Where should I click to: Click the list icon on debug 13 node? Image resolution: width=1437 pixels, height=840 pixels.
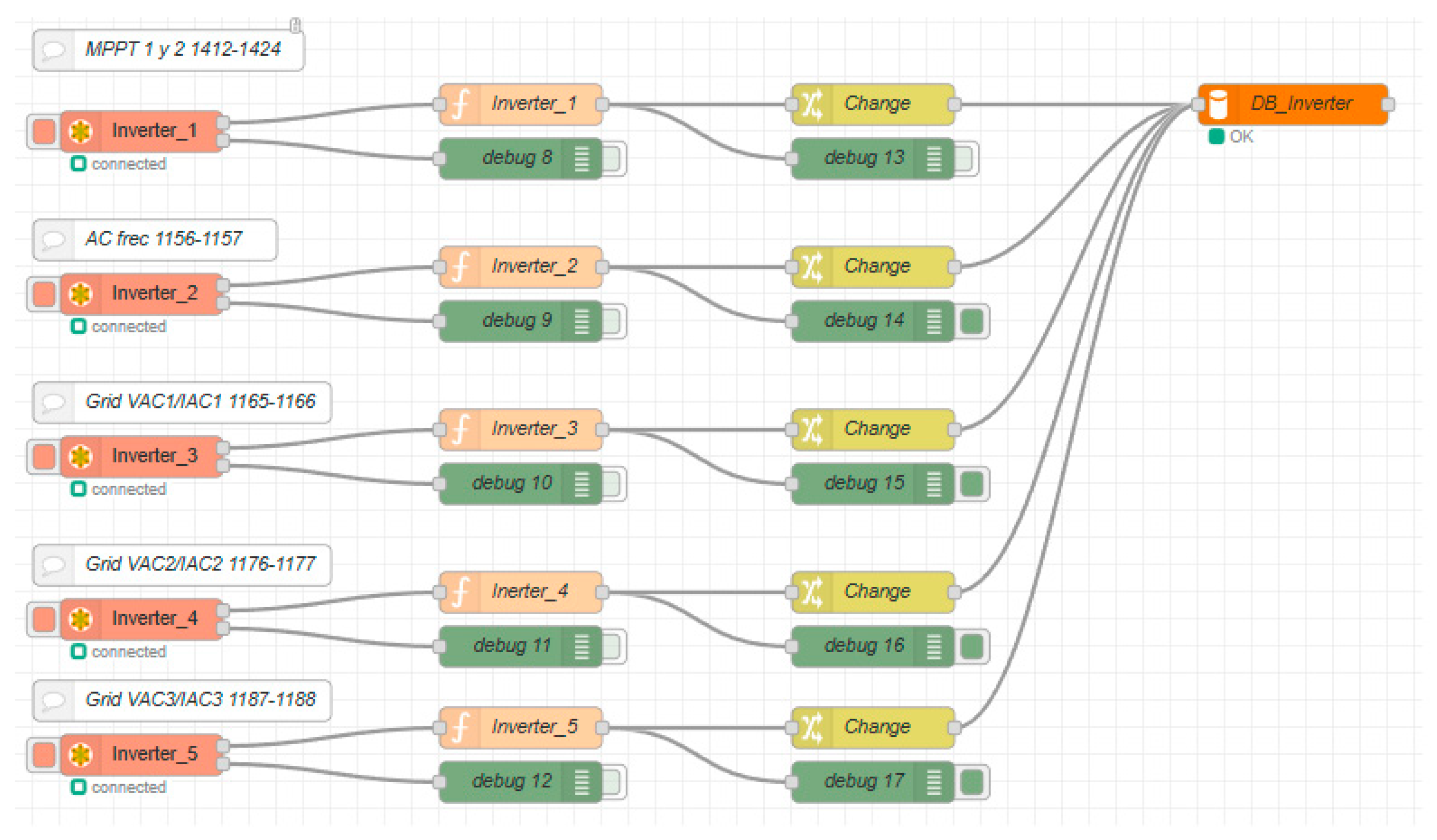[x=934, y=158]
